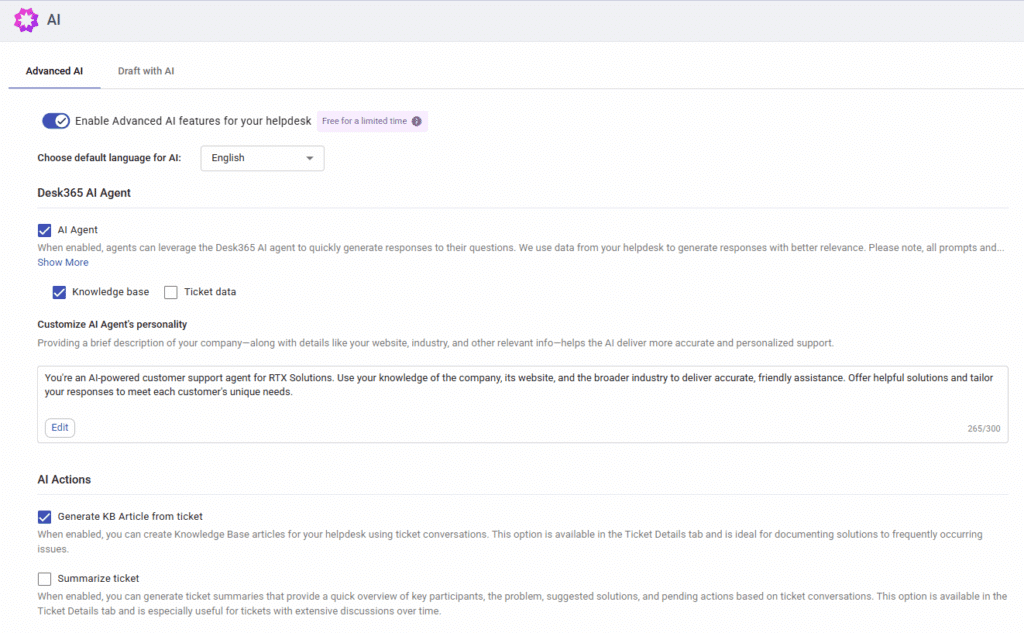Click the chevron arrow in the language selector
This screenshot has height=633, width=1024.
tap(310, 158)
